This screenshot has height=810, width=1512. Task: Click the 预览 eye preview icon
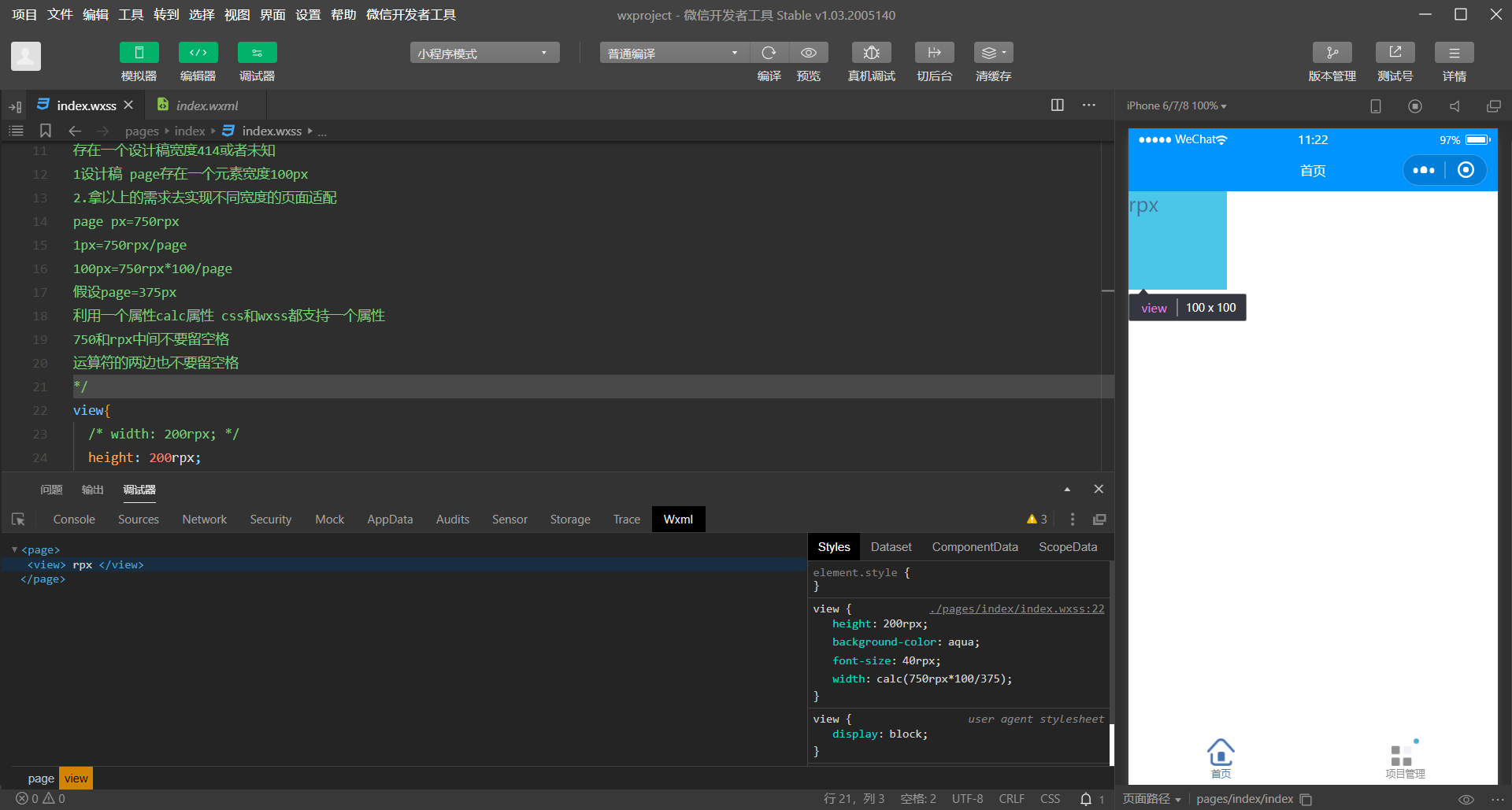(x=809, y=53)
